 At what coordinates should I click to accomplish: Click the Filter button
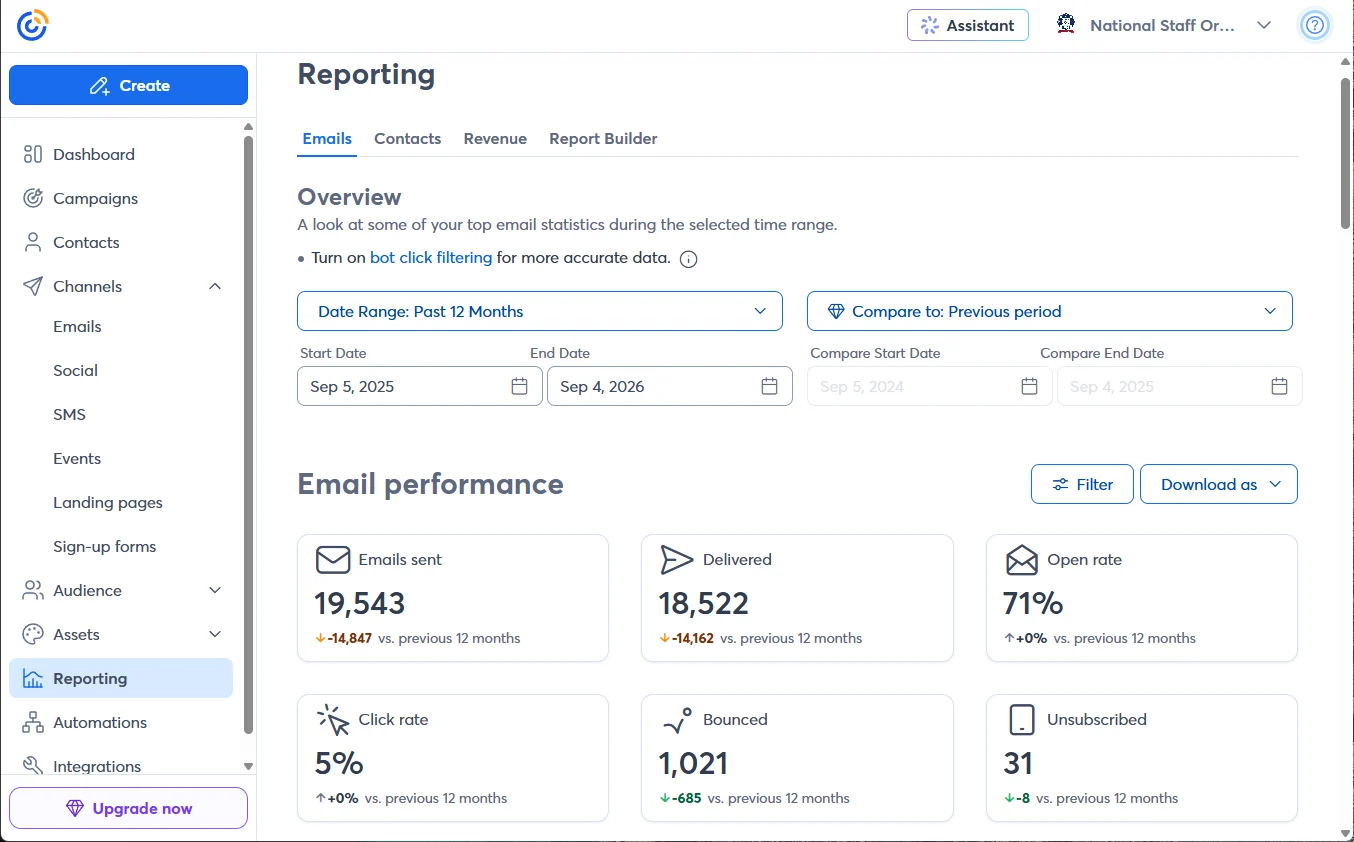pos(1082,484)
